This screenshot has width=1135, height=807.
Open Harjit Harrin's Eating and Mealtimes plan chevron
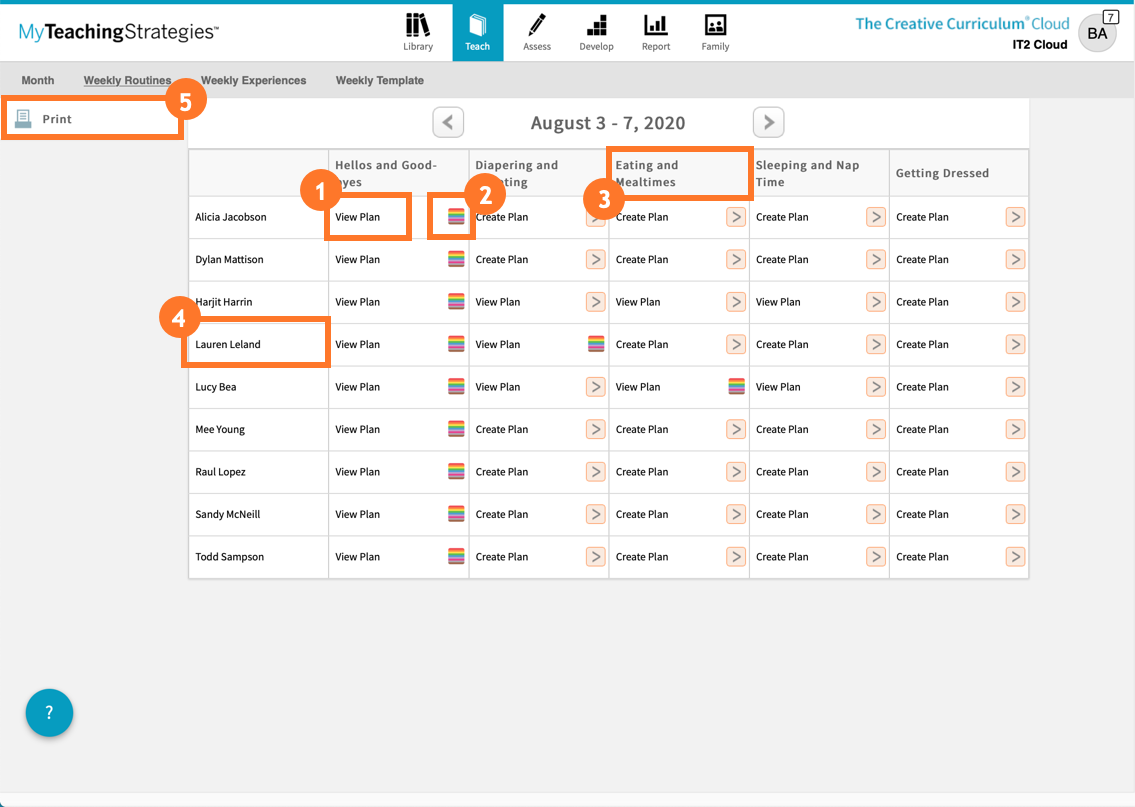tap(736, 301)
